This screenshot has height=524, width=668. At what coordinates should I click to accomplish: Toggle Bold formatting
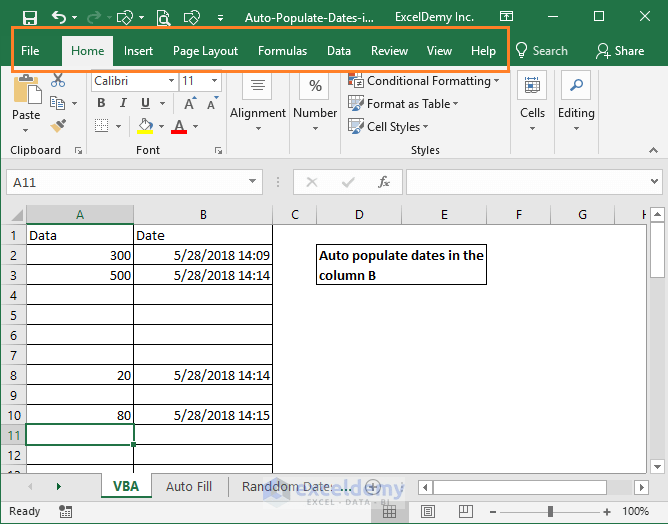[101, 103]
